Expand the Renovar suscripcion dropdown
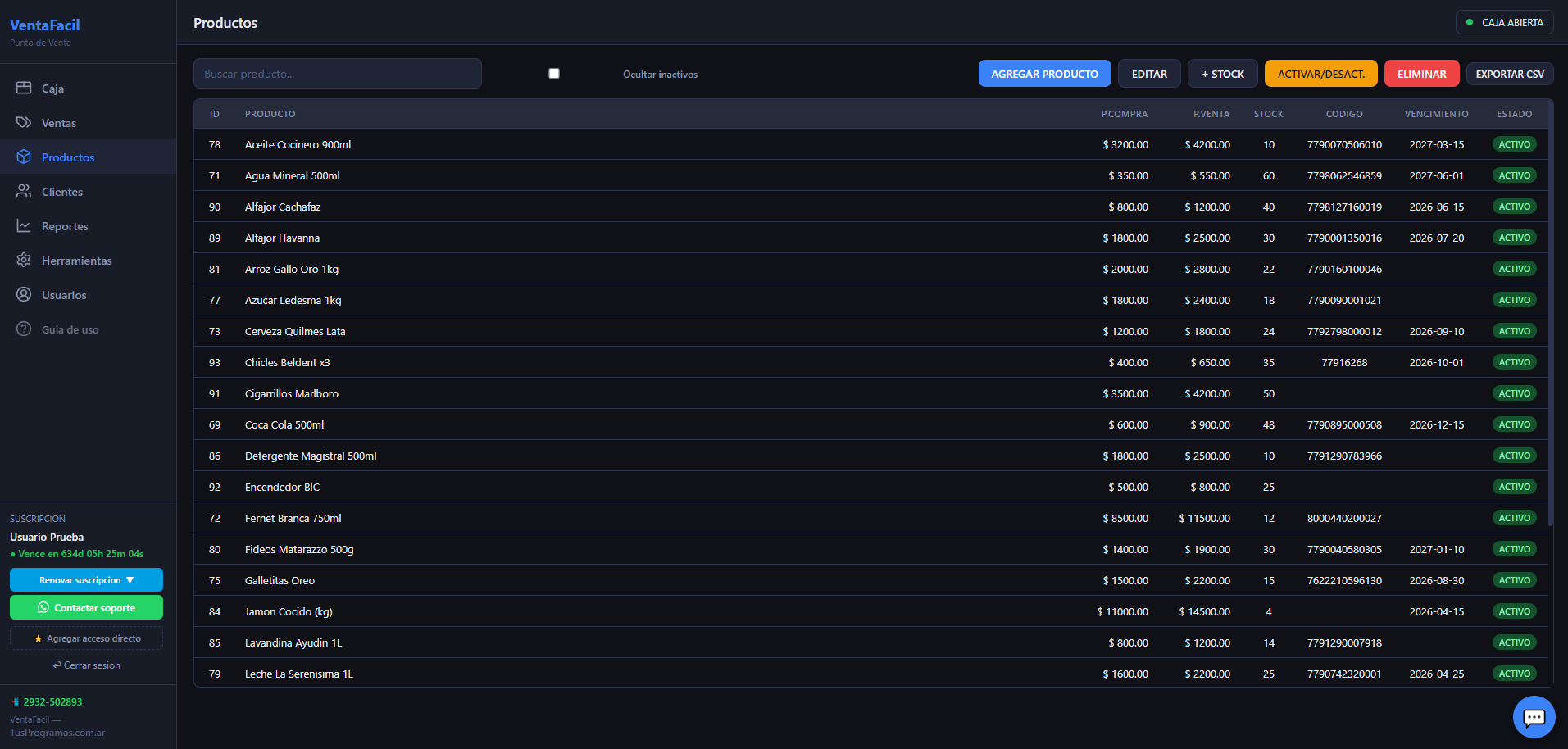The width and height of the screenshot is (1568, 749). click(86, 580)
